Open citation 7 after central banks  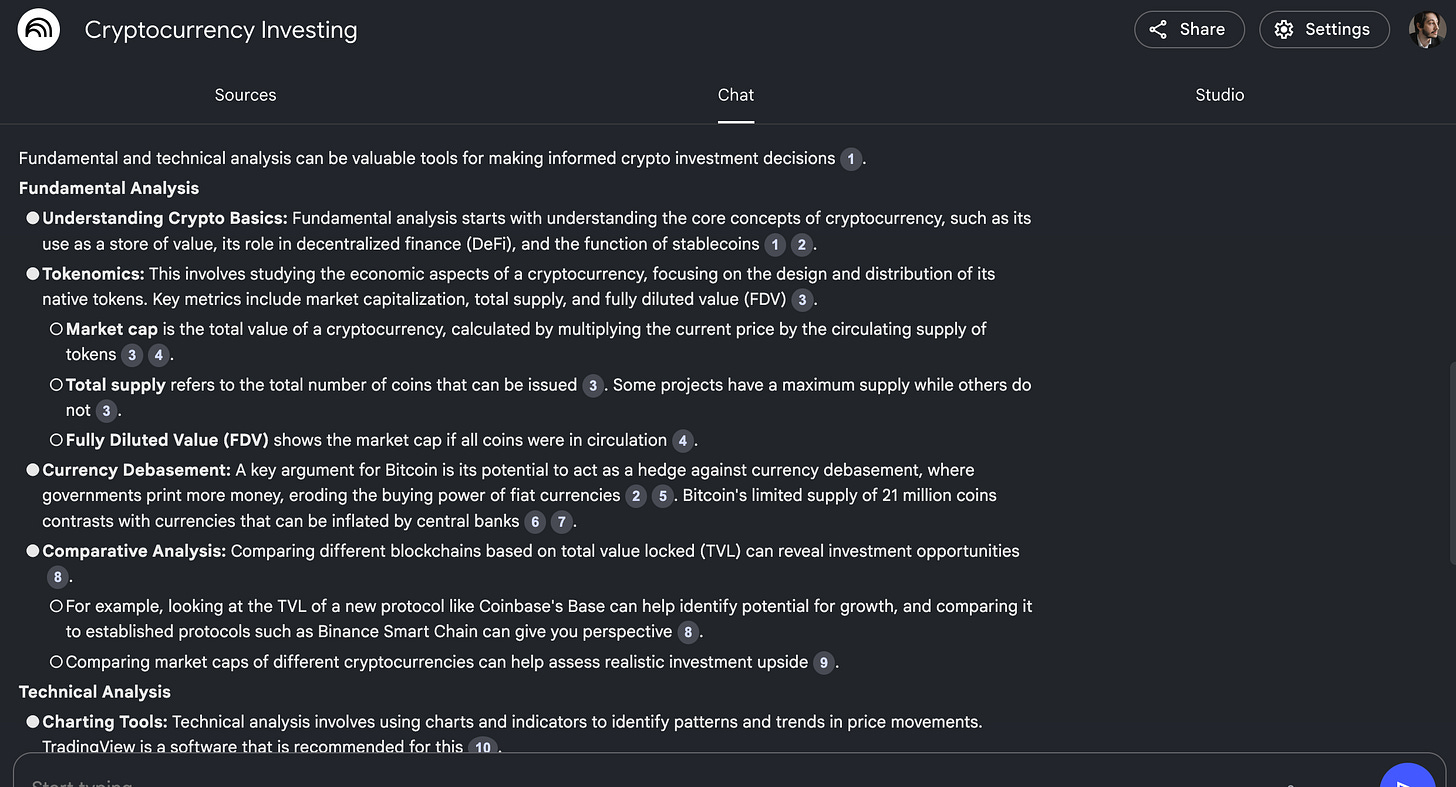click(562, 522)
